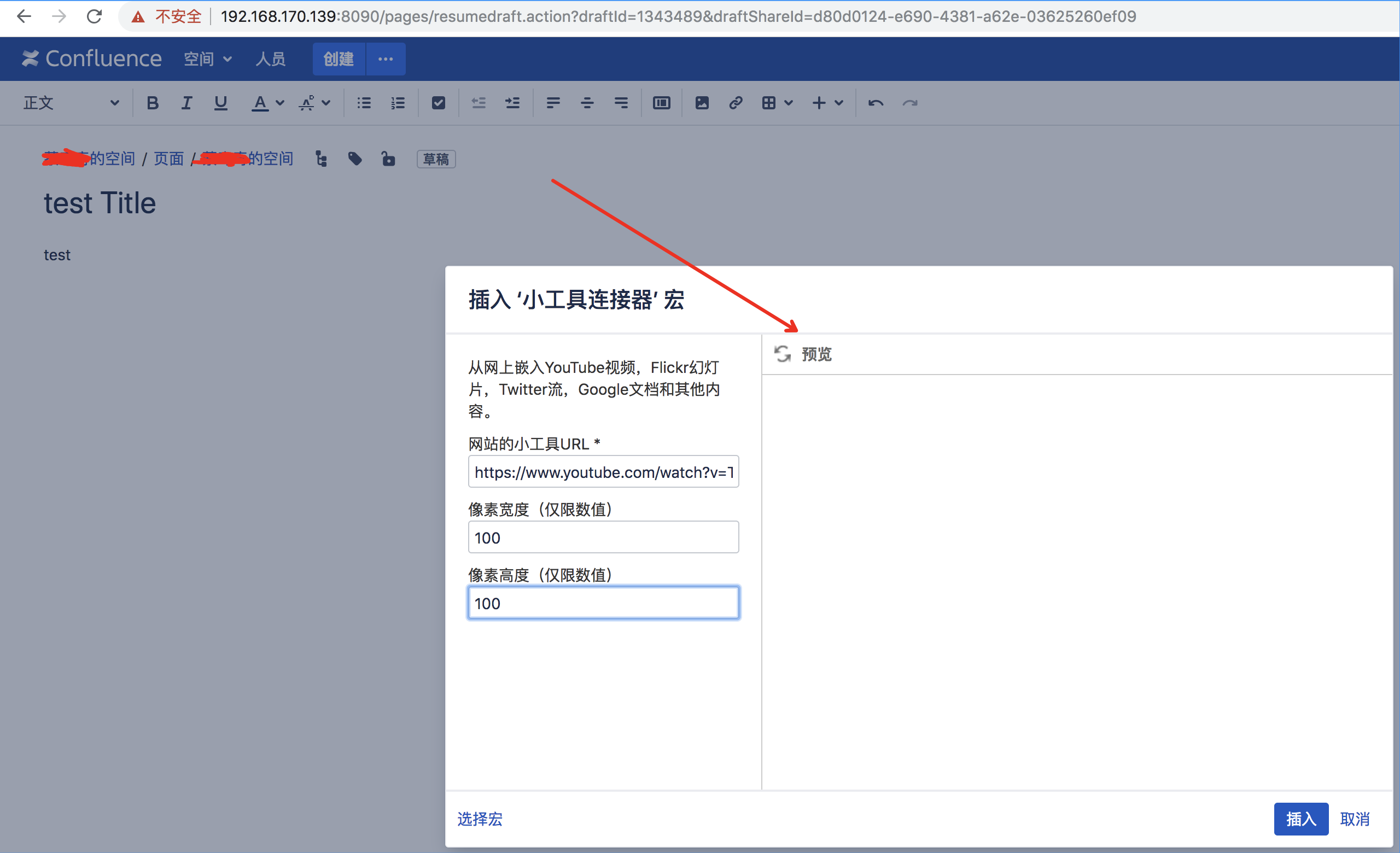This screenshot has height=853, width=1400.
Task: Insert files and images icon
Action: pos(702,103)
